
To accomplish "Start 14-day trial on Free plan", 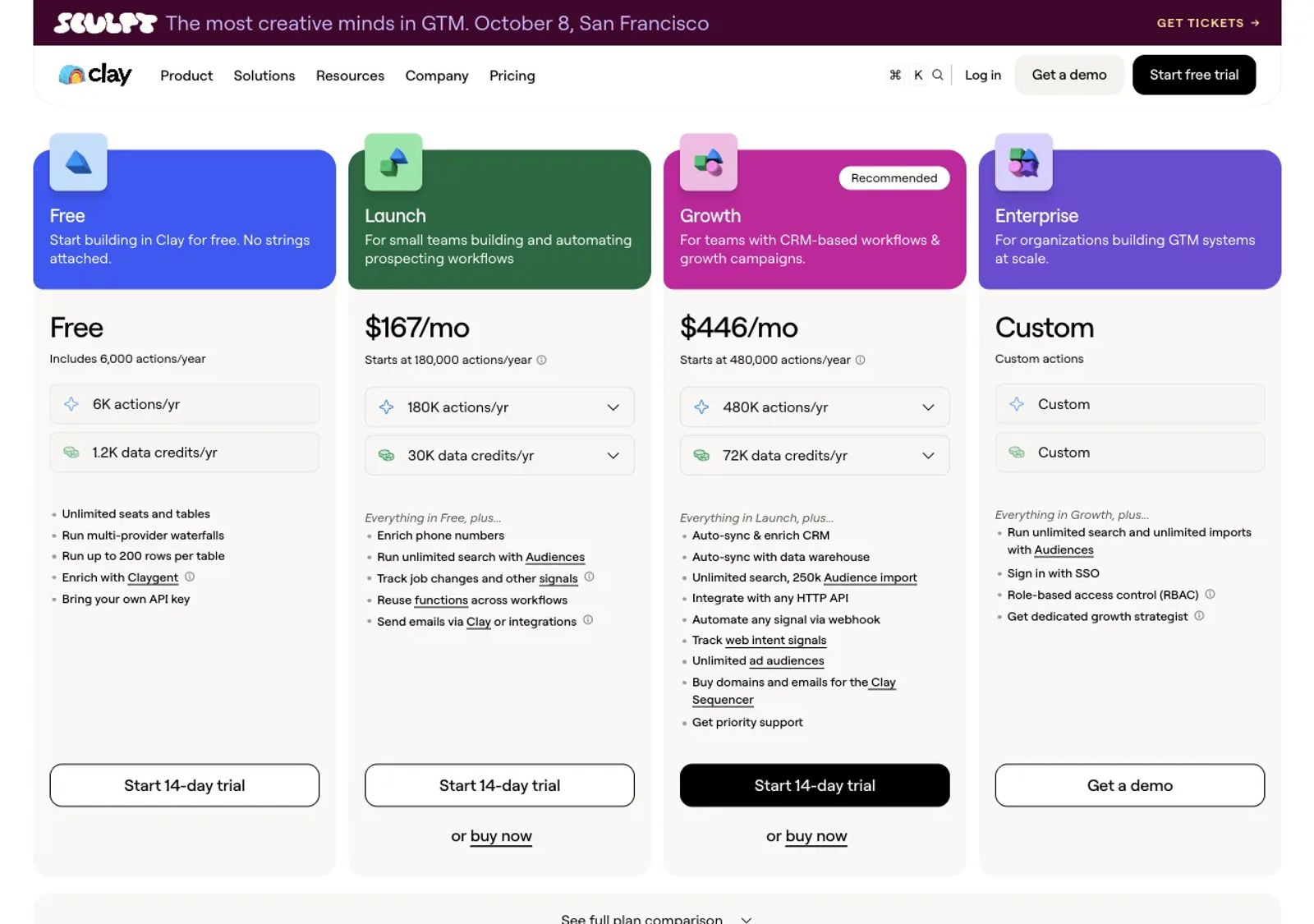I will click(x=185, y=785).
